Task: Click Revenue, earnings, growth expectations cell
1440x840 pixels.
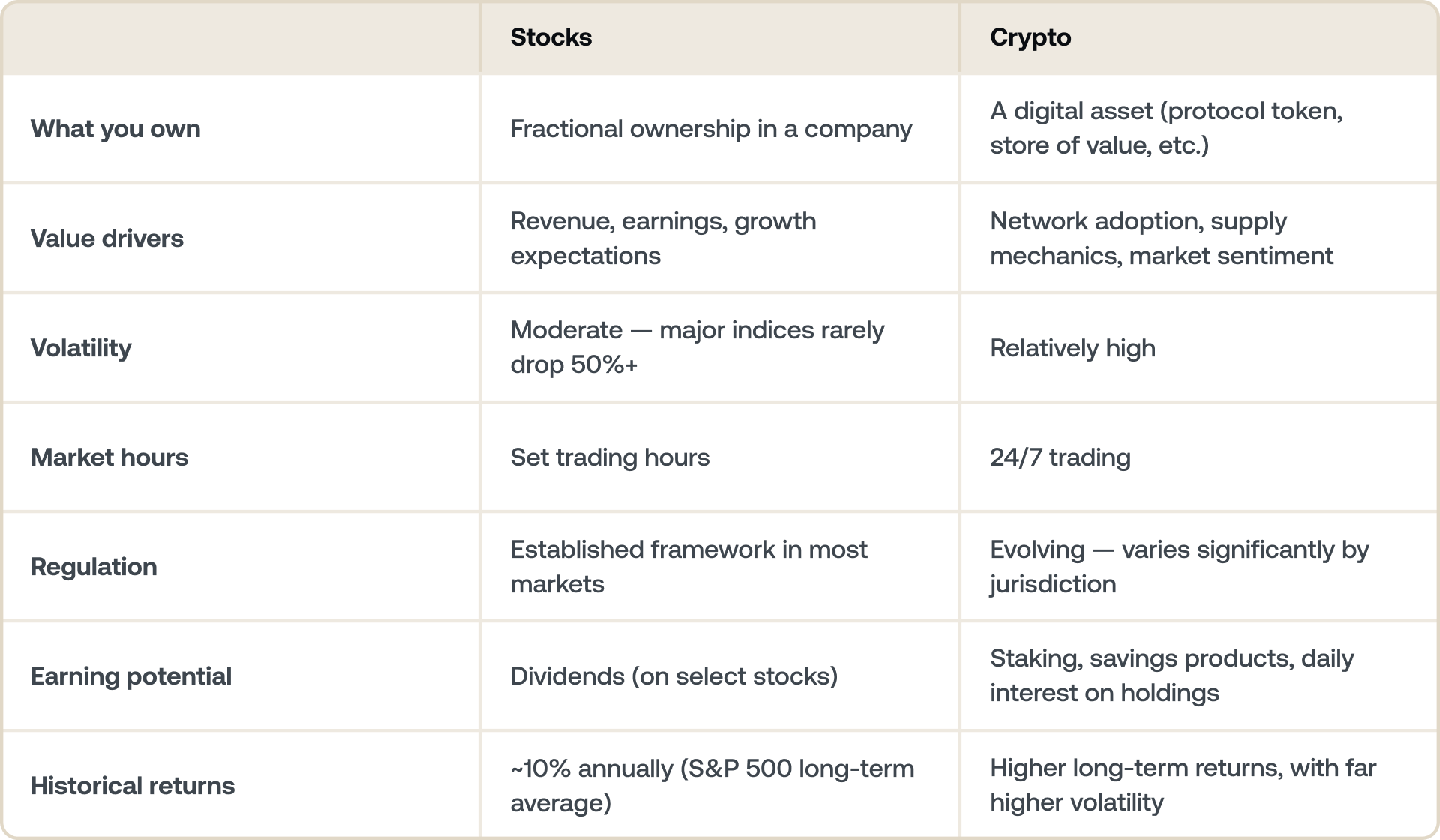Action: pos(663,238)
